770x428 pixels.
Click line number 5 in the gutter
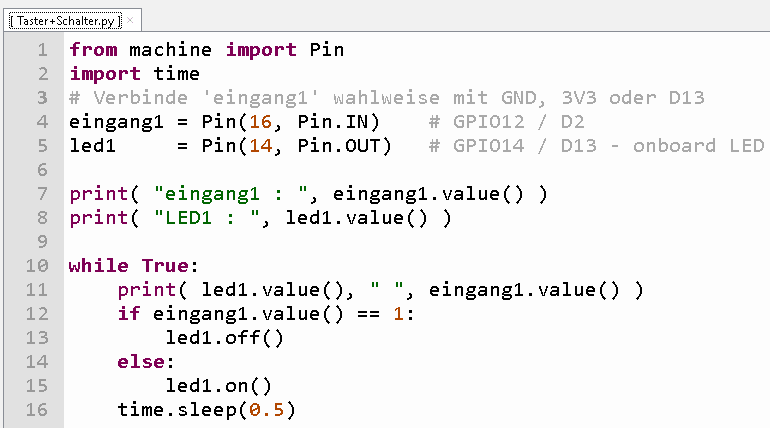tap(41, 145)
